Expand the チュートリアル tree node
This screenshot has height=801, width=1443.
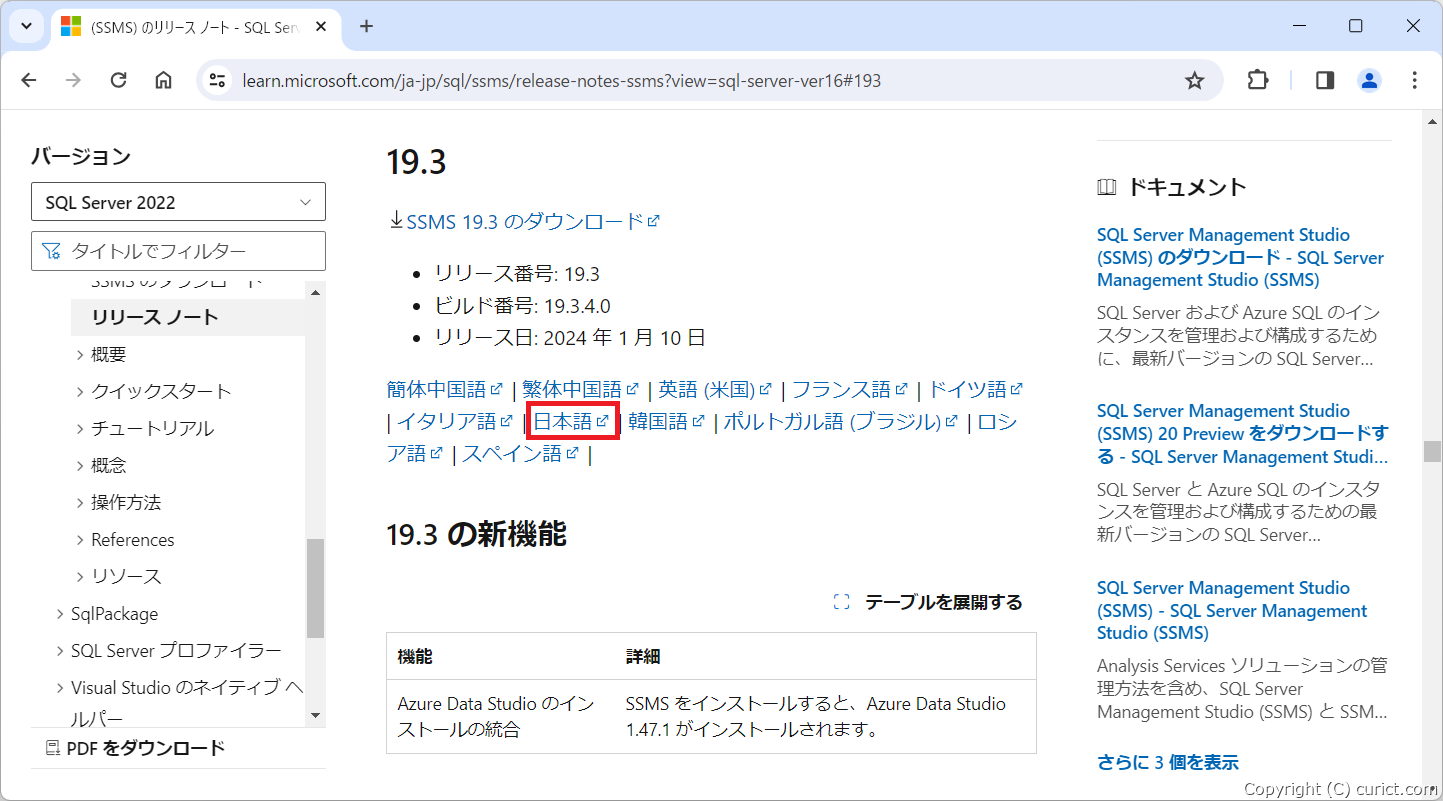tap(145, 428)
